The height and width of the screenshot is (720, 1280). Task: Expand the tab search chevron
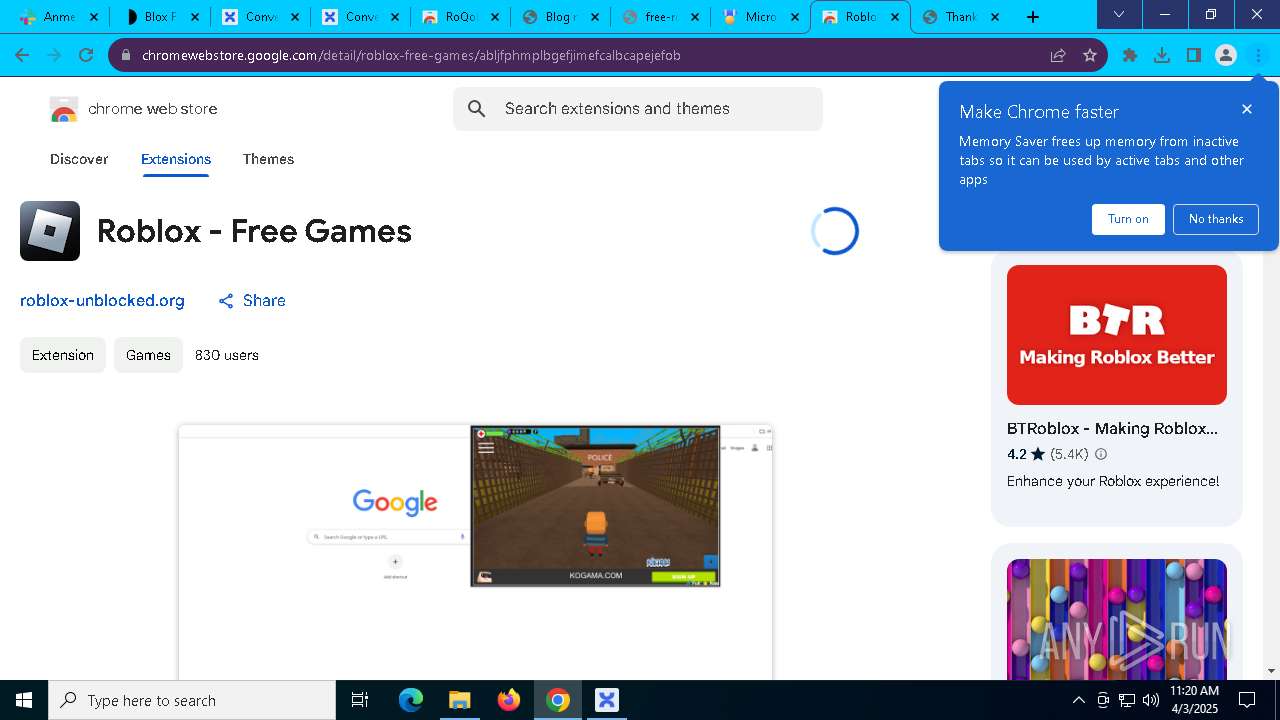[x=1119, y=15]
